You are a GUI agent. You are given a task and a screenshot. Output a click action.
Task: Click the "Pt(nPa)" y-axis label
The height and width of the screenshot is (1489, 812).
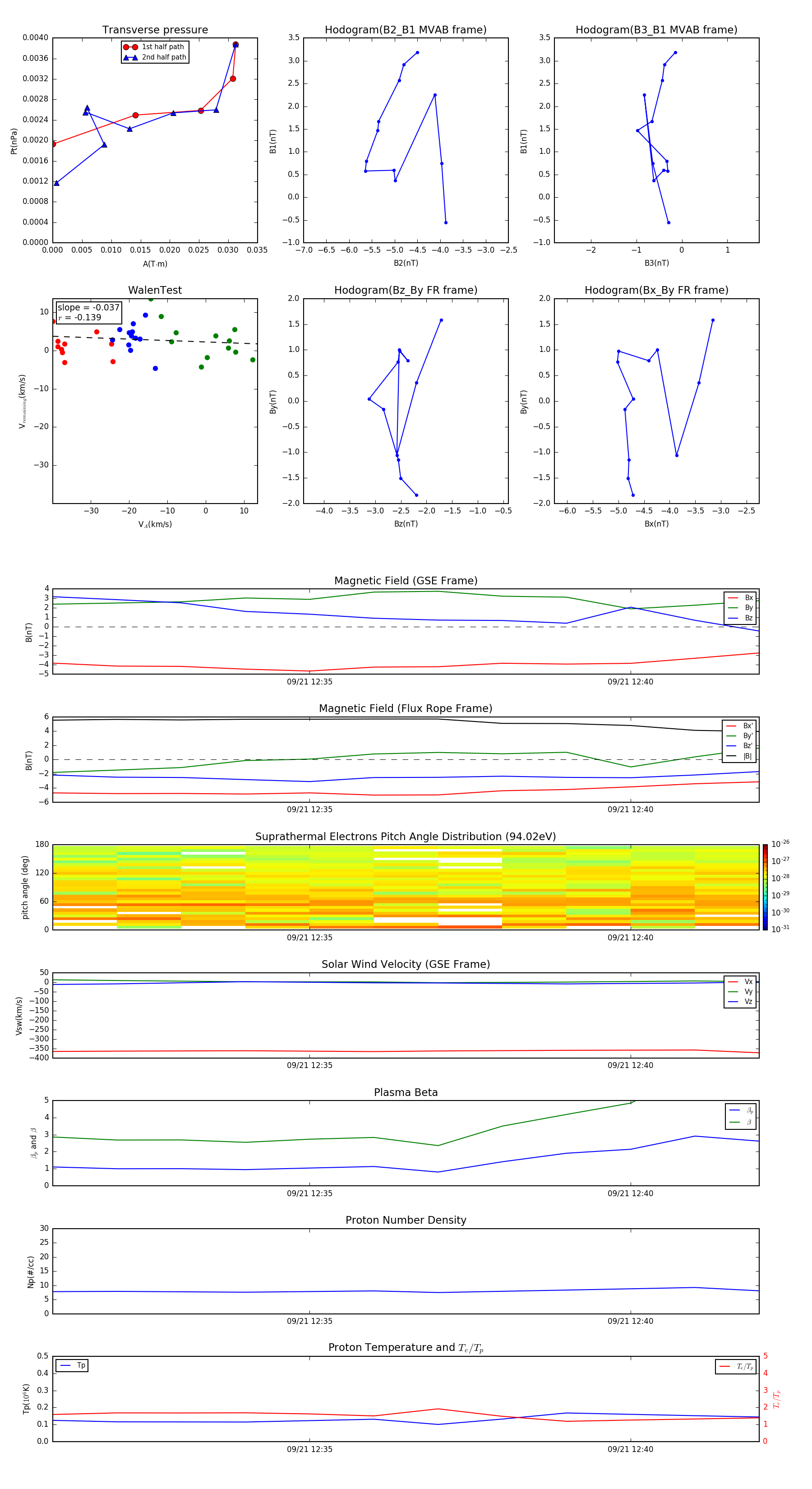(x=14, y=140)
